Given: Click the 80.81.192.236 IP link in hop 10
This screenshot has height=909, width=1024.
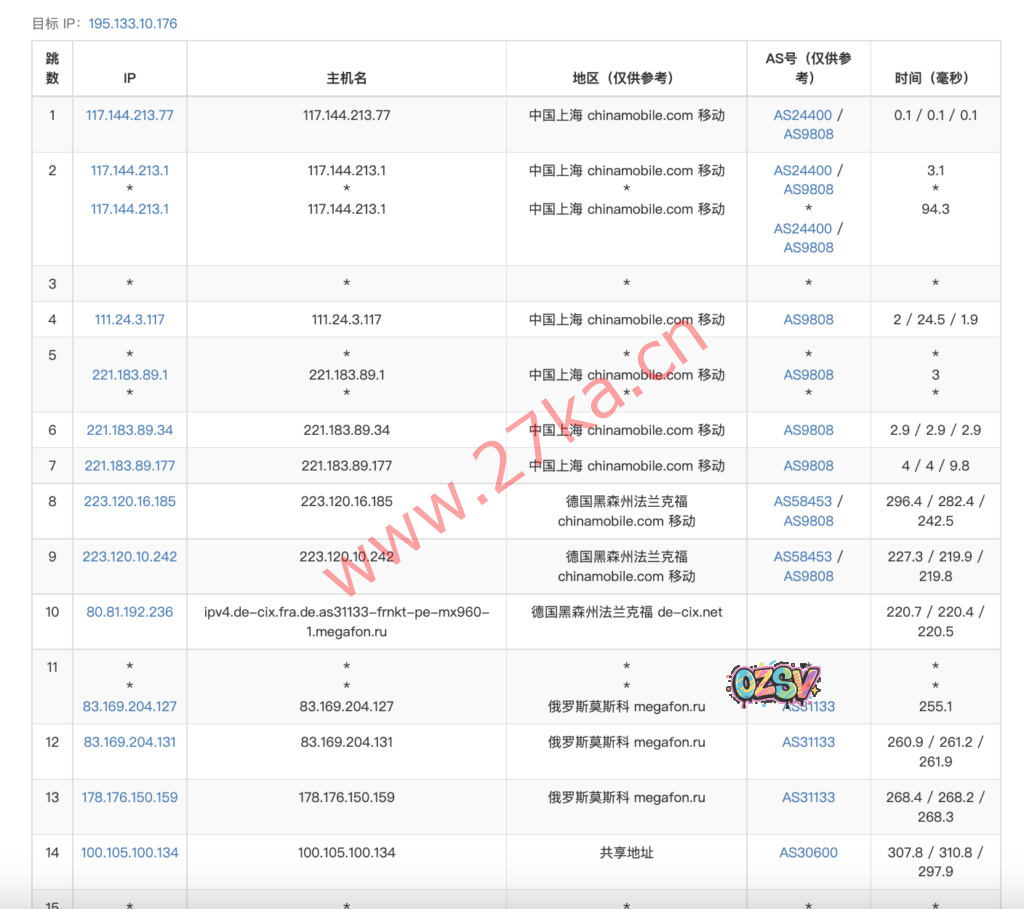Looking at the screenshot, I should 129,612.
